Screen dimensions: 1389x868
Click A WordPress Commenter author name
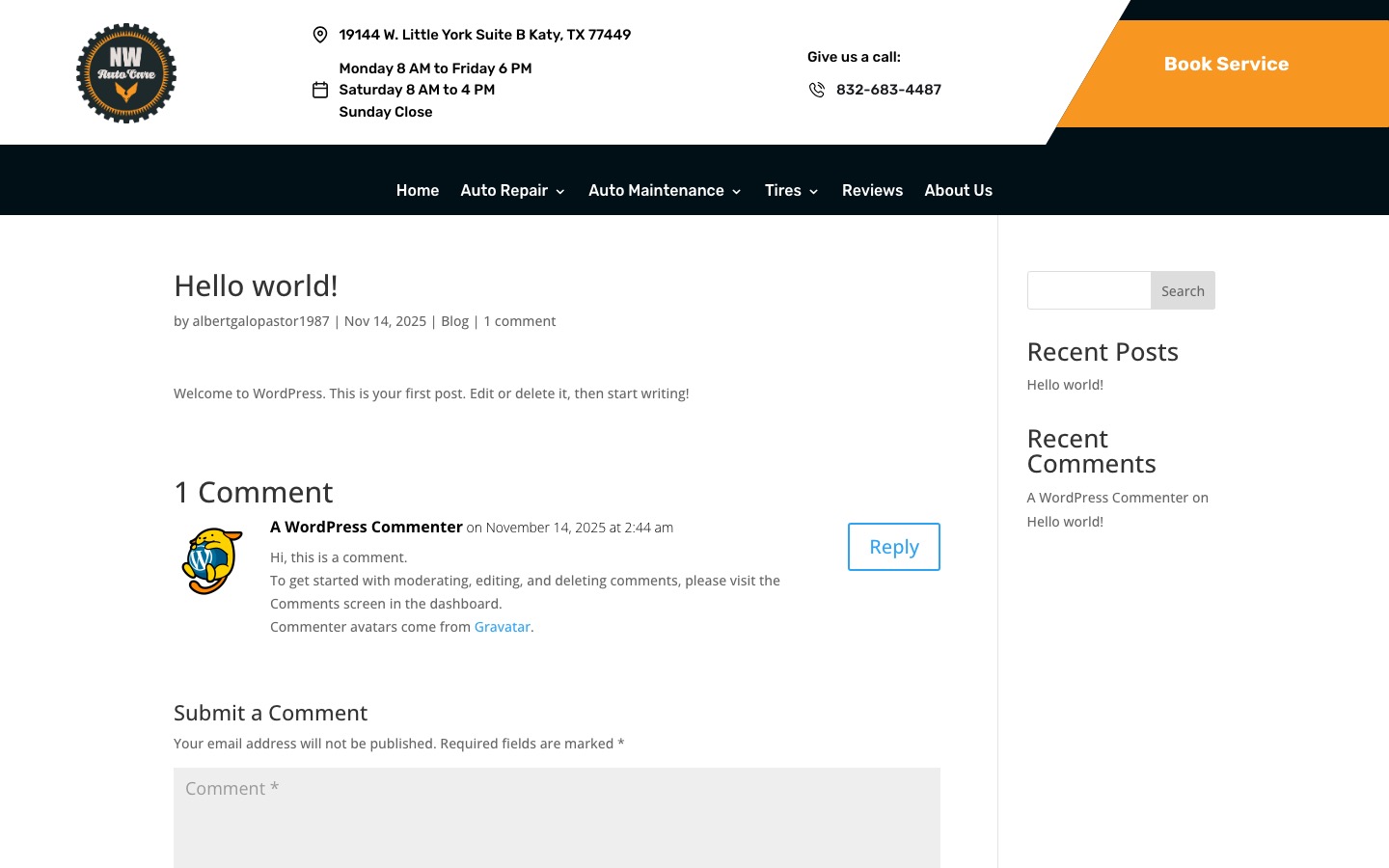[367, 527]
